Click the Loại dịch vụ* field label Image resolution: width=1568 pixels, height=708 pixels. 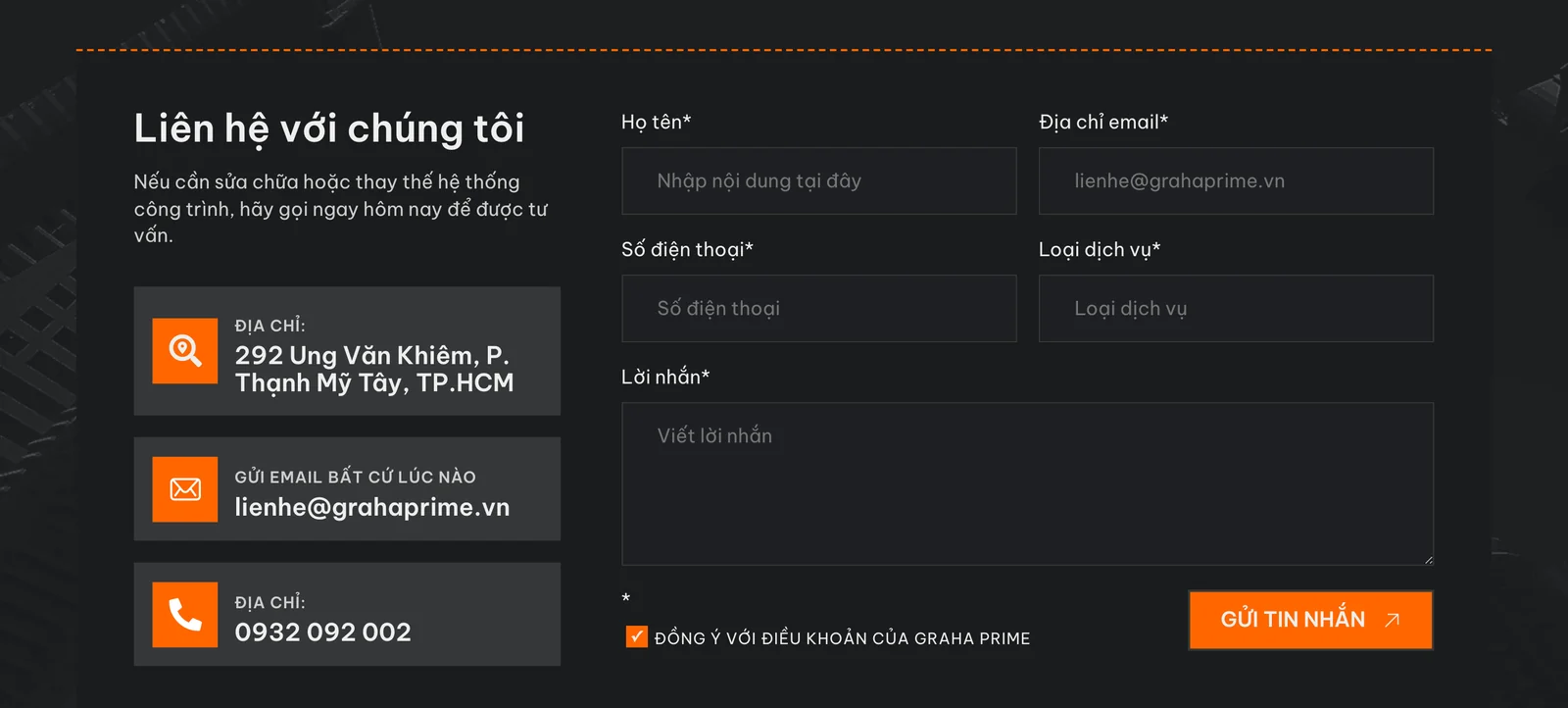pos(1100,250)
